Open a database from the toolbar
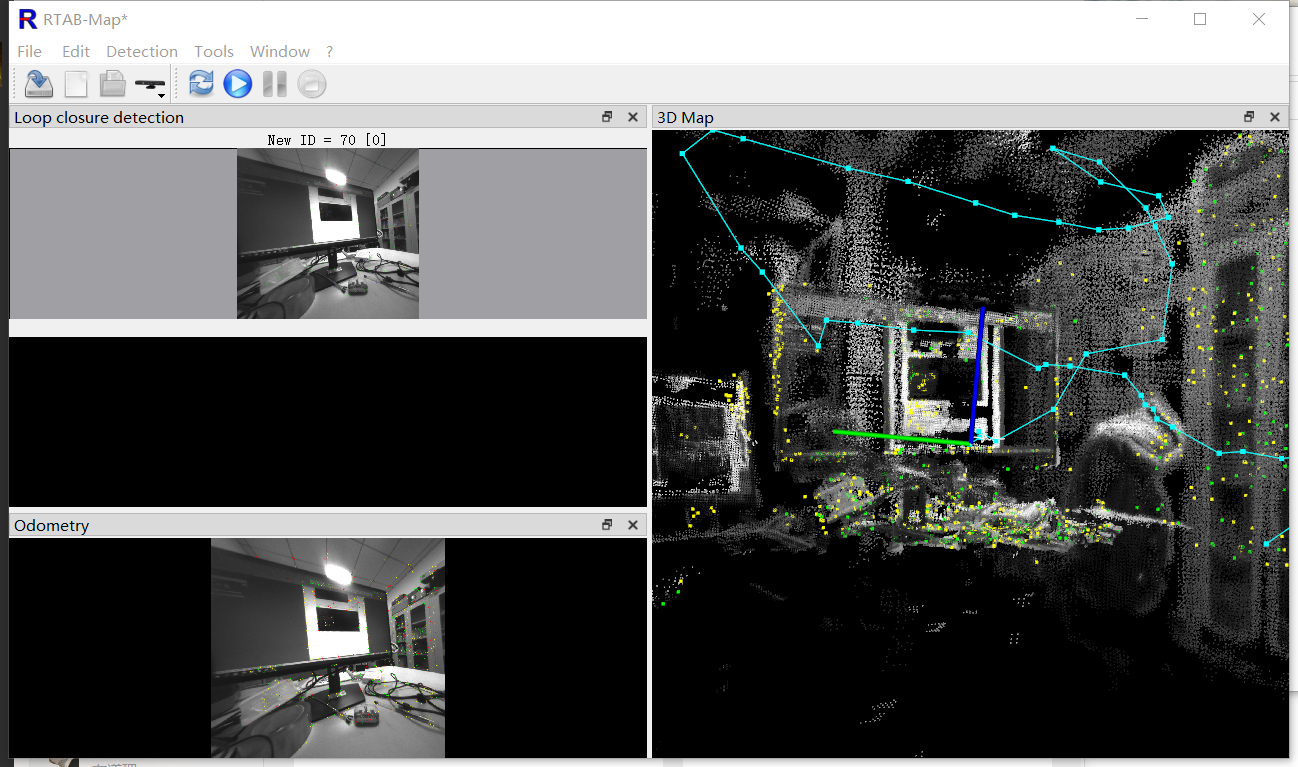The height and width of the screenshot is (767, 1298). point(38,84)
